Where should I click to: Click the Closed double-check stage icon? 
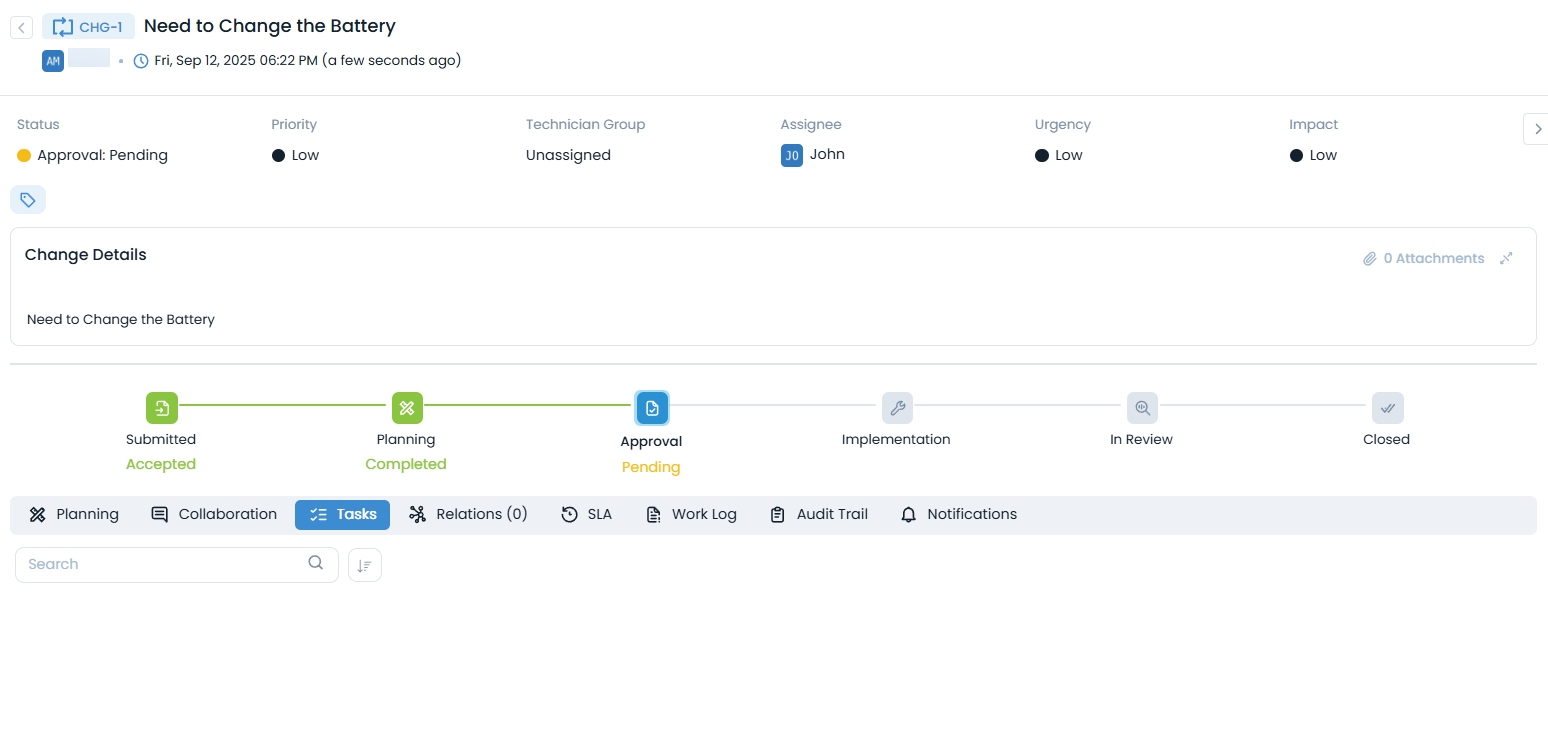tap(1386, 407)
